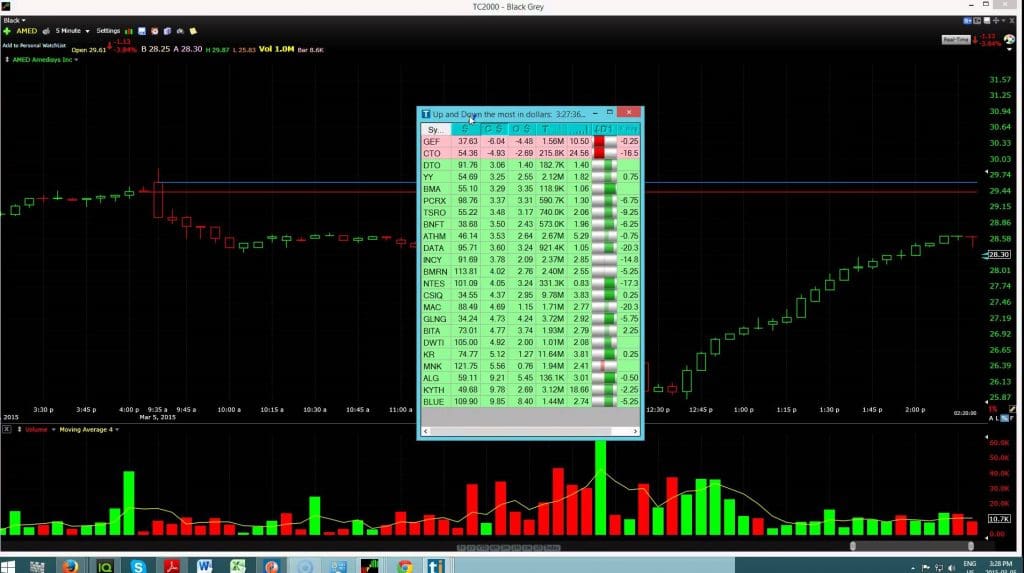This screenshot has height=573, width=1024.
Task: Select the KYTH row in the watchlist
Action: [530, 389]
